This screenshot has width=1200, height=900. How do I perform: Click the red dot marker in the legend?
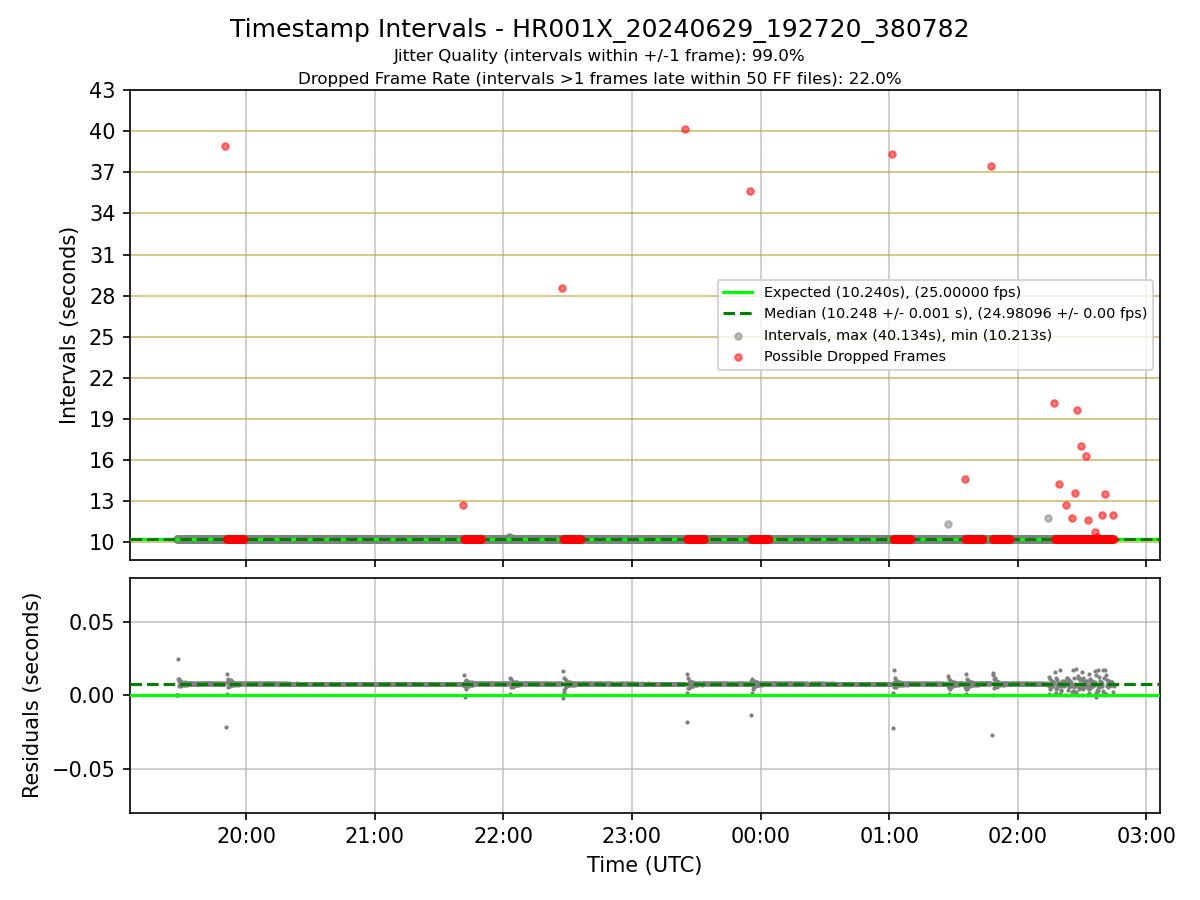(740, 356)
